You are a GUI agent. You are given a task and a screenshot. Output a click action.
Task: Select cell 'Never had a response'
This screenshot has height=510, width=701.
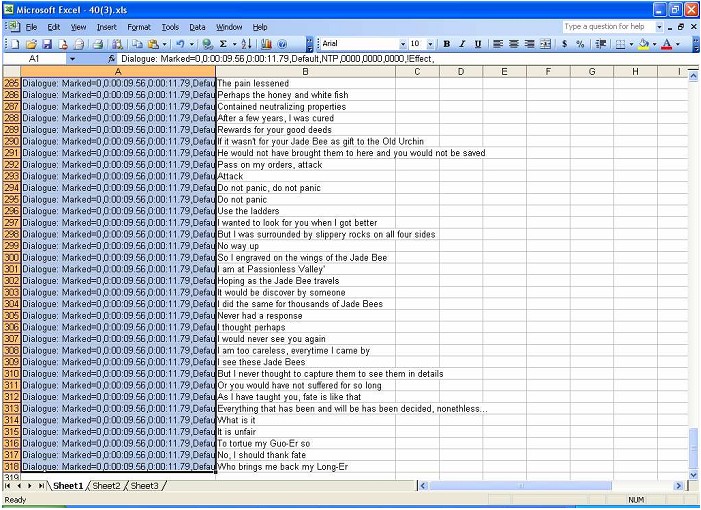[x=305, y=316]
